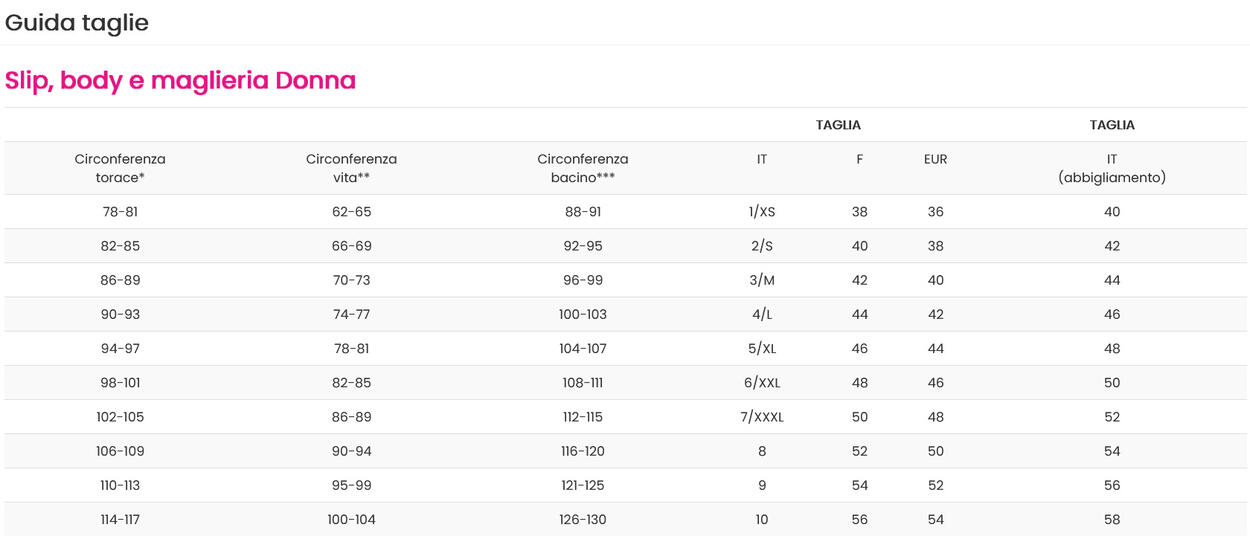This screenshot has width=1250, height=536.
Task: Select the "2/S" size cell
Action: point(762,246)
